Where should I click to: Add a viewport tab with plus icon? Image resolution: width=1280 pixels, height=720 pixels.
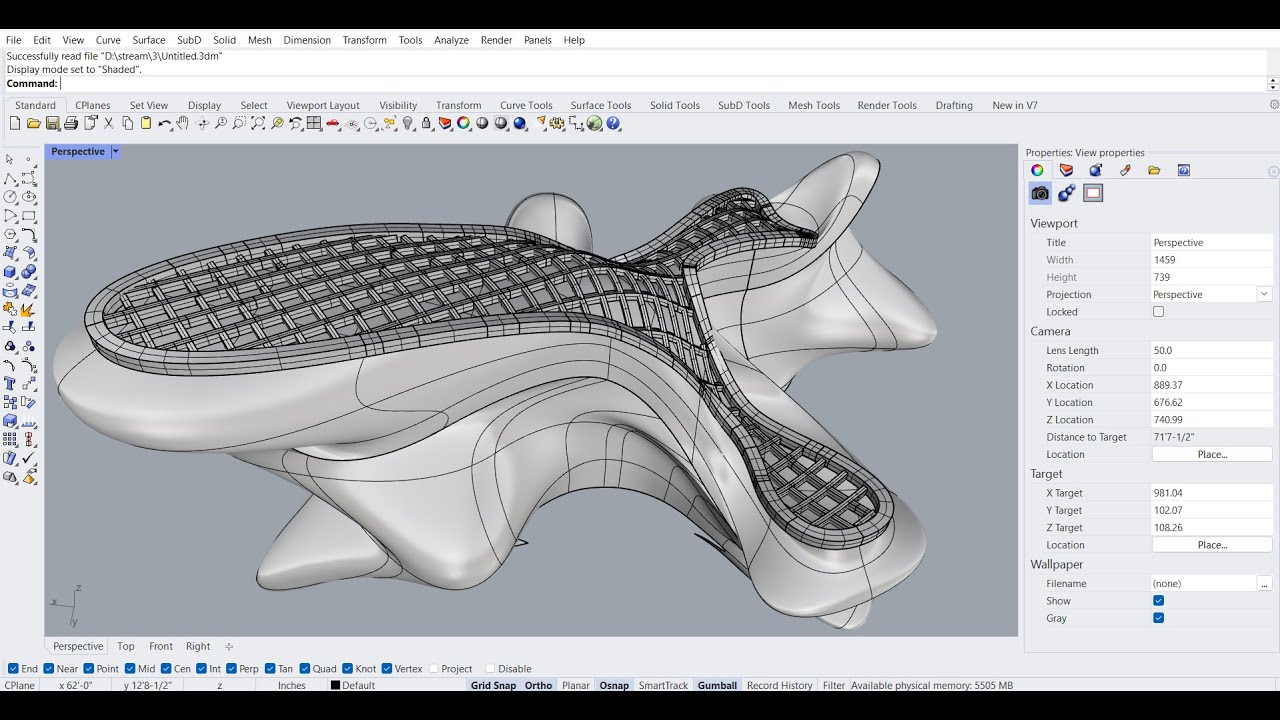229,646
